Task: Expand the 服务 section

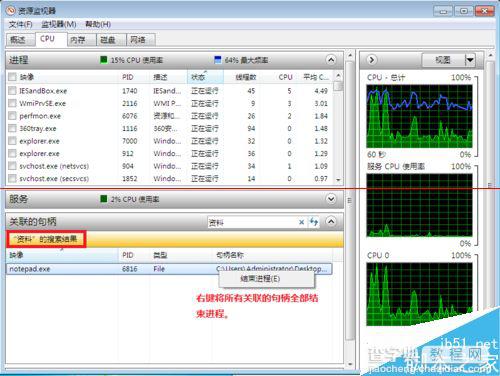Action: pos(331,199)
